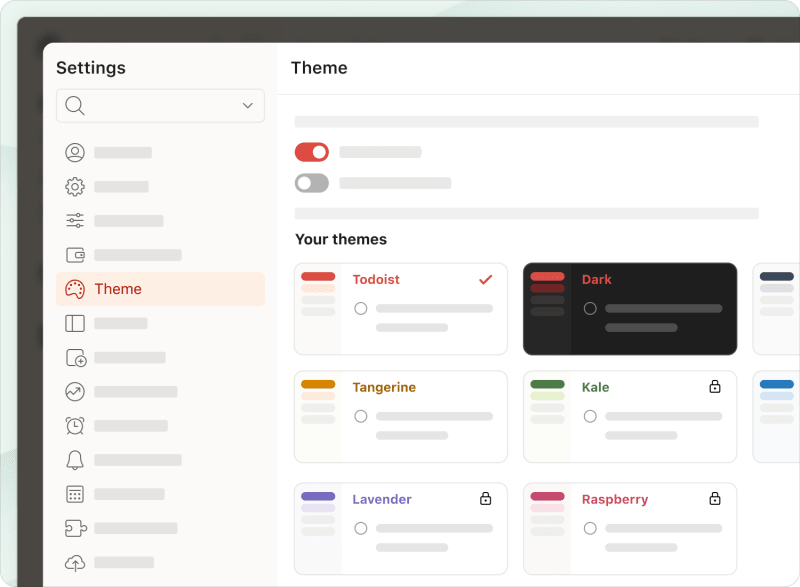The height and width of the screenshot is (587, 800).
Task: Click the settings gear icon in sidebar
Action: click(x=74, y=186)
